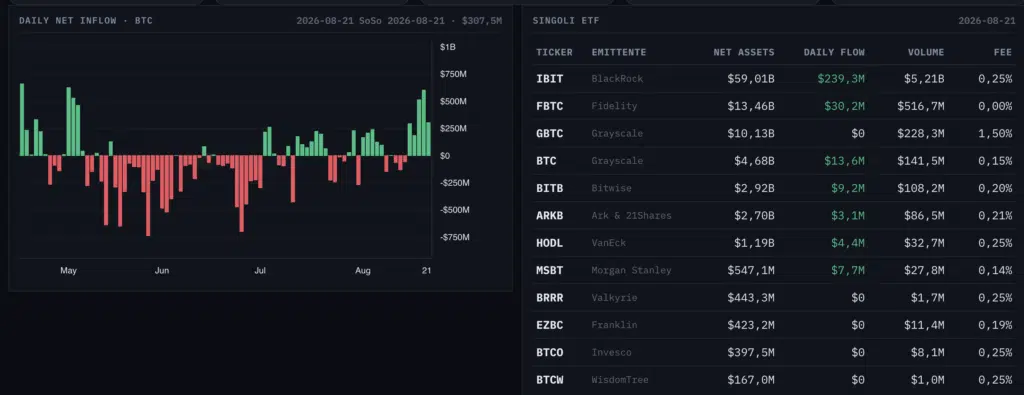
Task: Click the VOLUME column header
Action: pyautogui.click(x=926, y=52)
